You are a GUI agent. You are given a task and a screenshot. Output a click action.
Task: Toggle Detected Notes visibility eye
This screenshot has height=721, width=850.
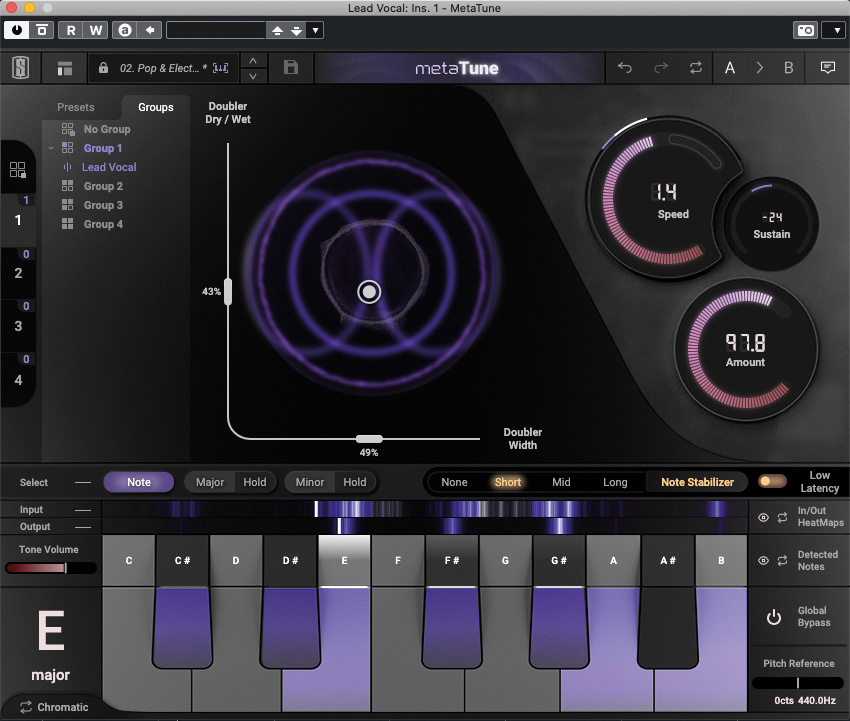tap(764, 560)
